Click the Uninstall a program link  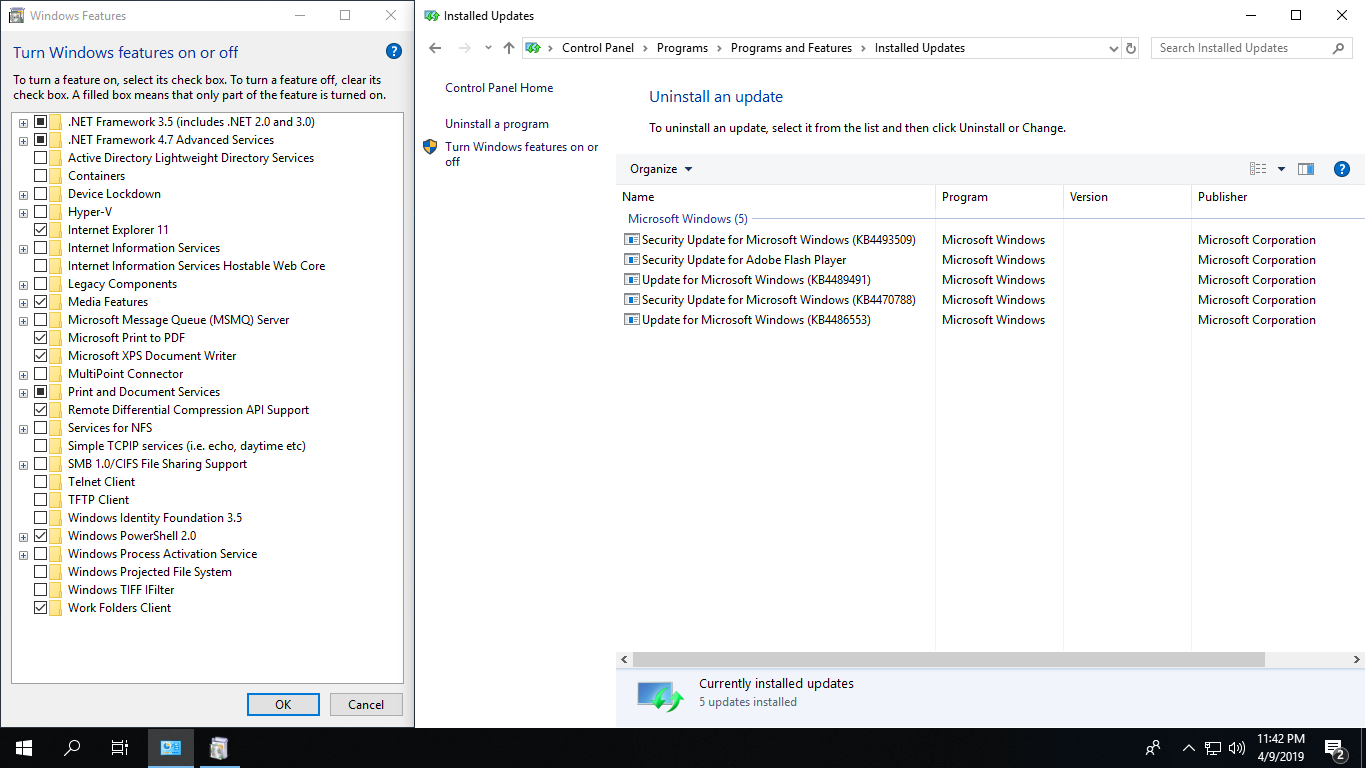[497, 124]
